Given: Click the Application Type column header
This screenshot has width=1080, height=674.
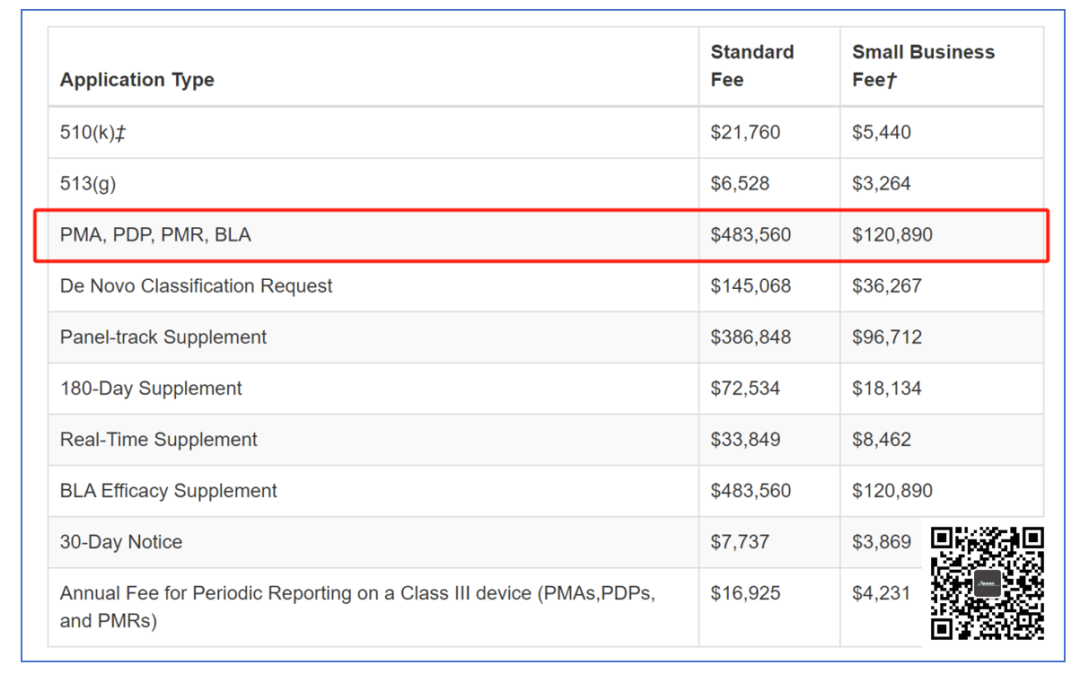Looking at the screenshot, I should [x=137, y=80].
